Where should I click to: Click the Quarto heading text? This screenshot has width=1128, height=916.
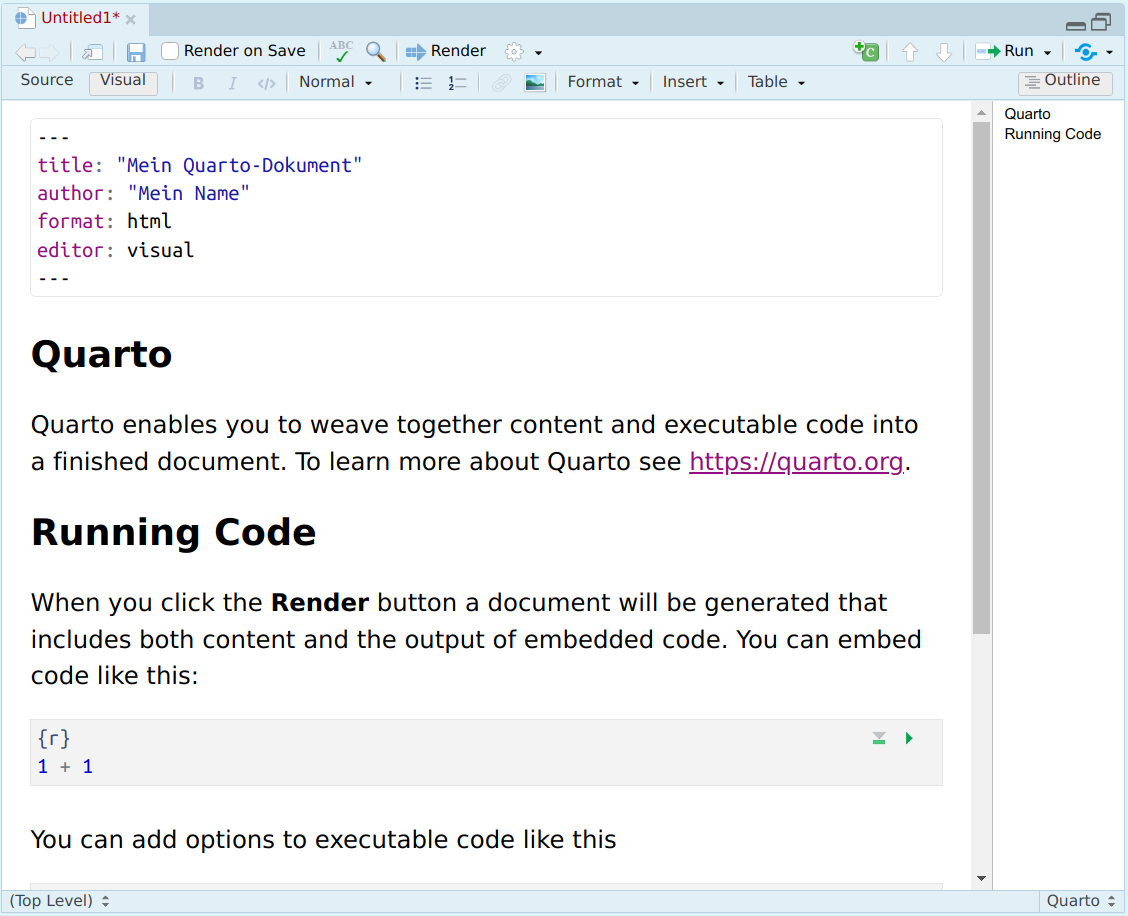[x=101, y=354]
